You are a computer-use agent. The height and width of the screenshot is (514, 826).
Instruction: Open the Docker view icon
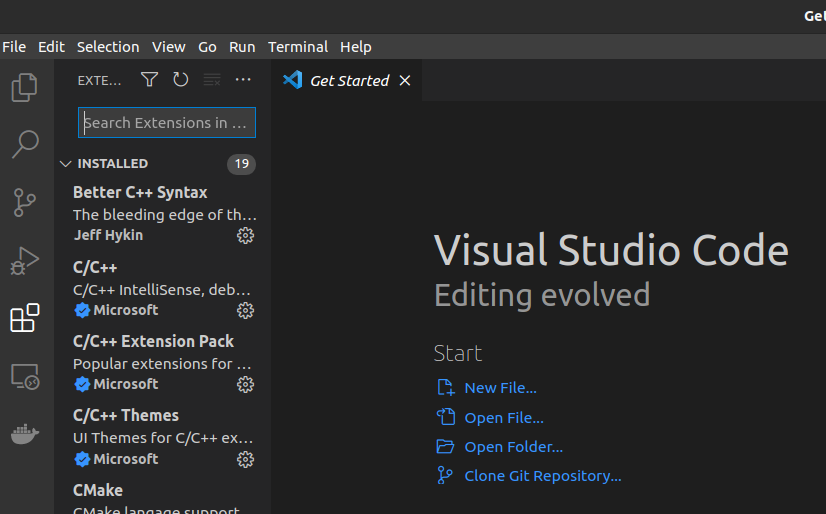25,434
